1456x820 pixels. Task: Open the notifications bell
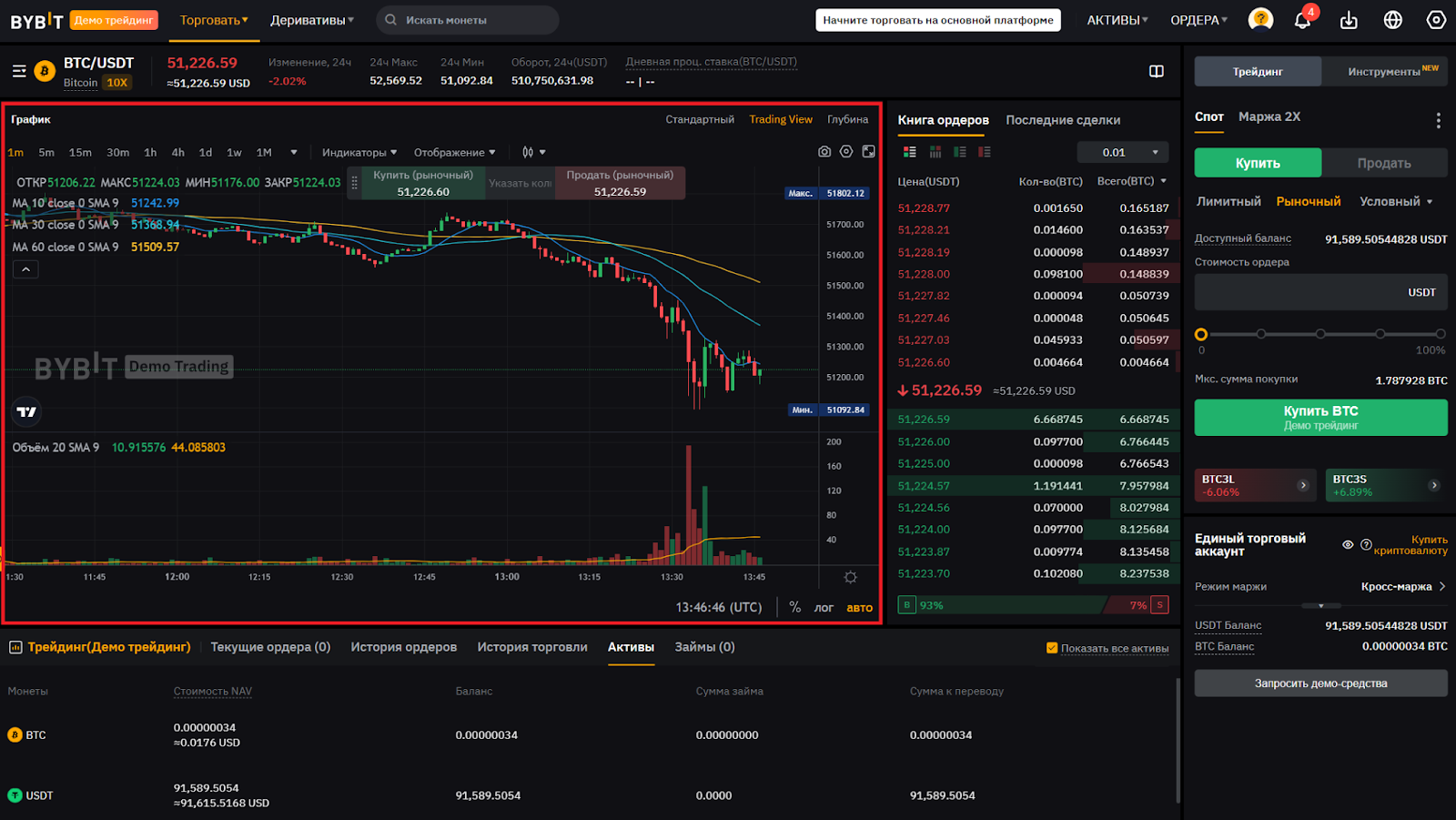pyautogui.click(x=1302, y=20)
